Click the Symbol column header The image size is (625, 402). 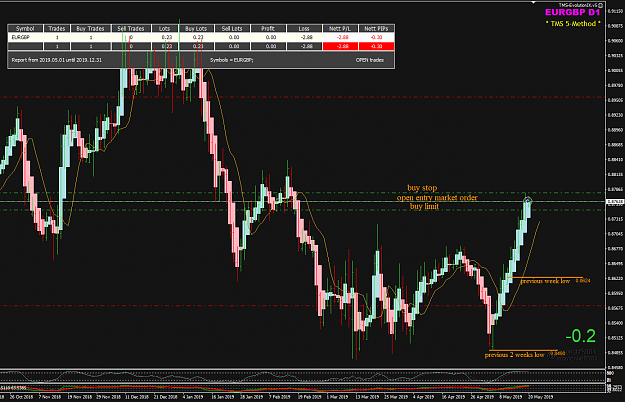click(x=25, y=28)
